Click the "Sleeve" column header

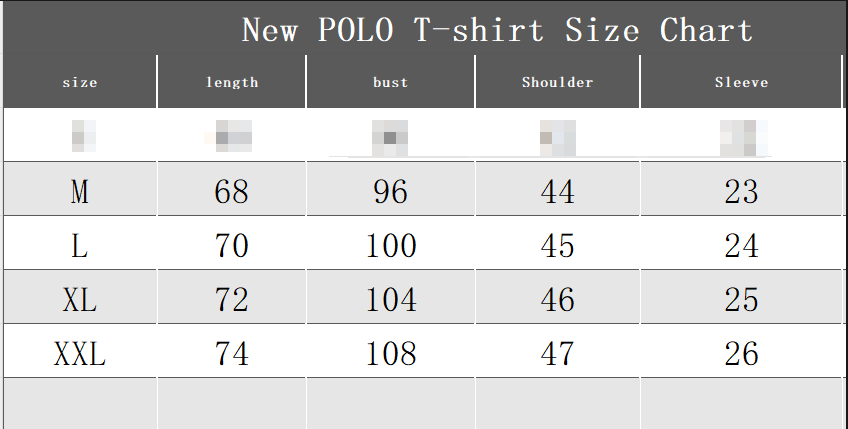pyautogui.click(x=742, y=83)
